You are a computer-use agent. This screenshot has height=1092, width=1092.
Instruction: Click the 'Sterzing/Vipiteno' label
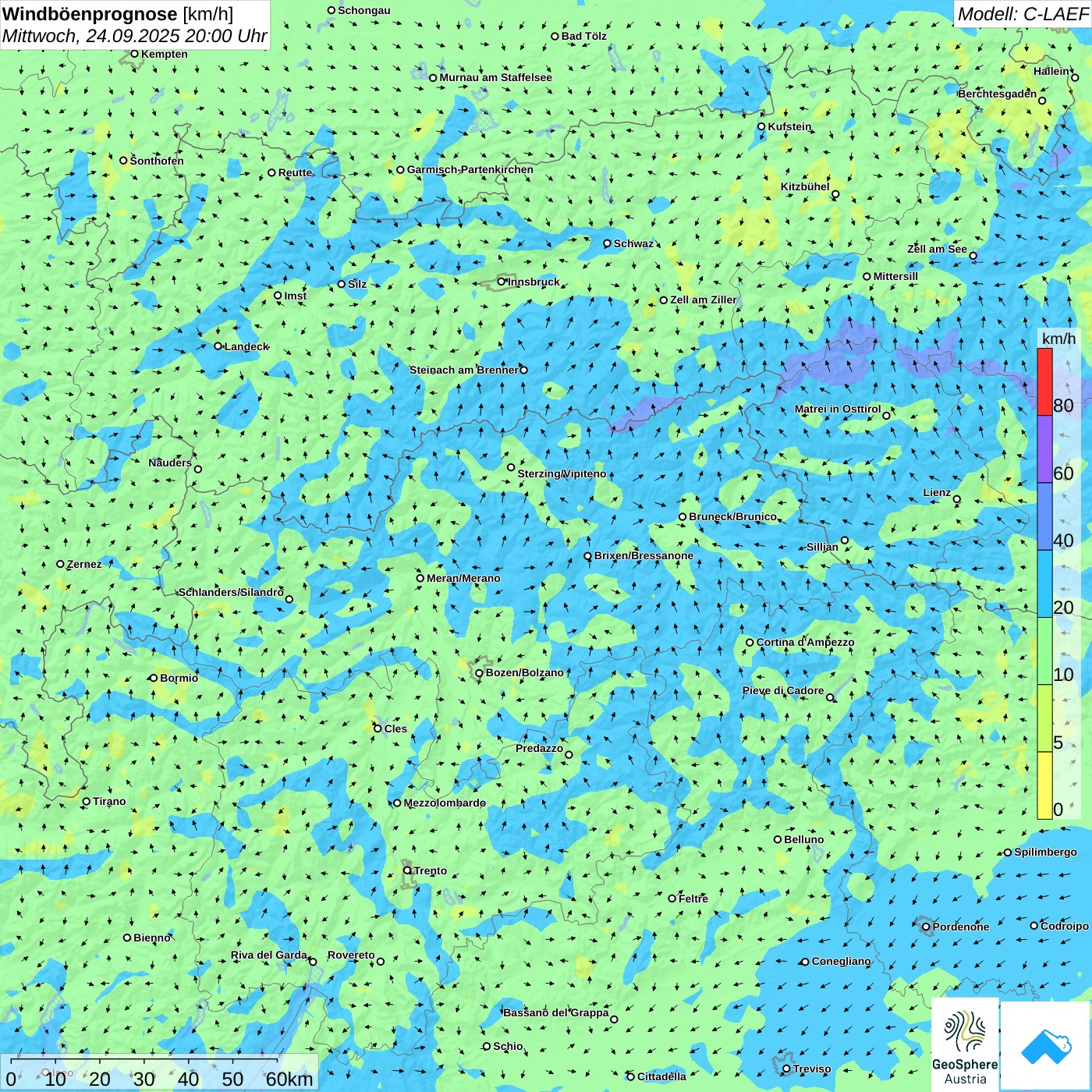562,473
